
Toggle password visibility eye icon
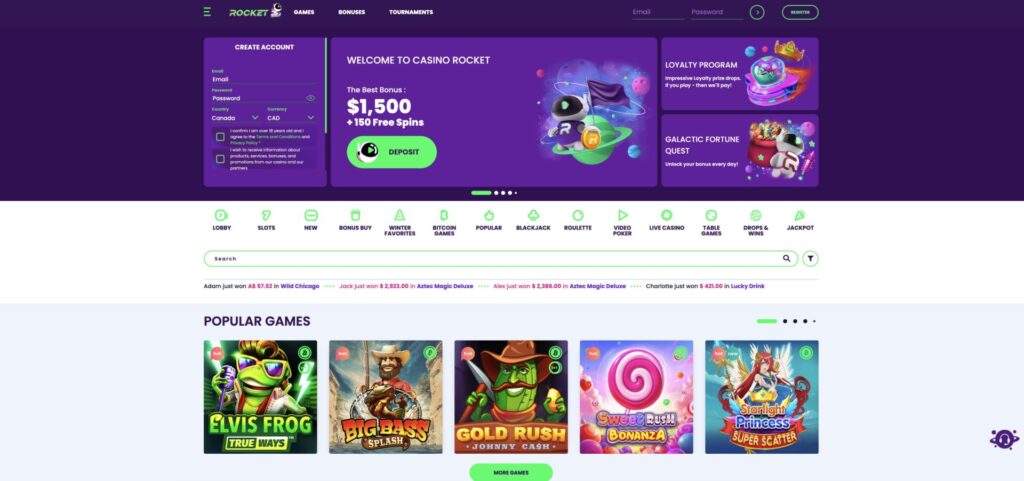click(x=310, y=98)
